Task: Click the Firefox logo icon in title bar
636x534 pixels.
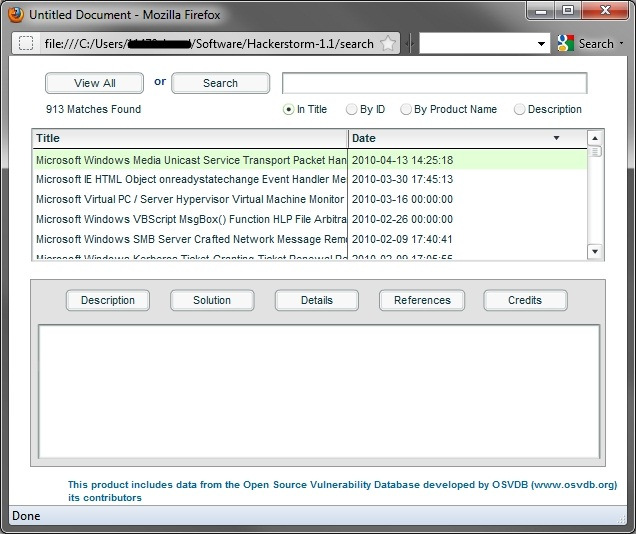Action: [15, 15]
